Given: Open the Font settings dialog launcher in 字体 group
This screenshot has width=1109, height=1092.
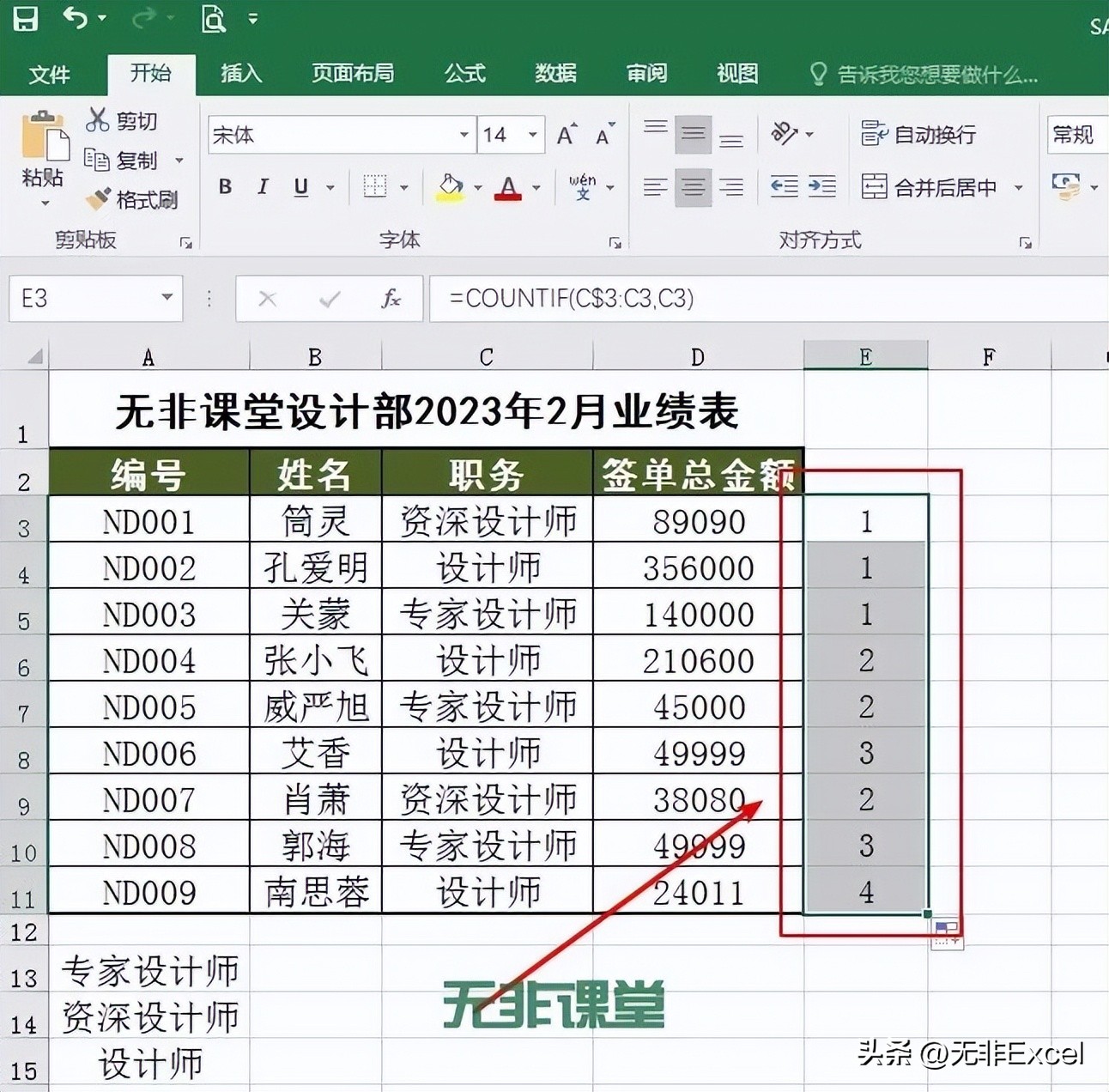Looking at the screenshot, I should tap(613, 242).
